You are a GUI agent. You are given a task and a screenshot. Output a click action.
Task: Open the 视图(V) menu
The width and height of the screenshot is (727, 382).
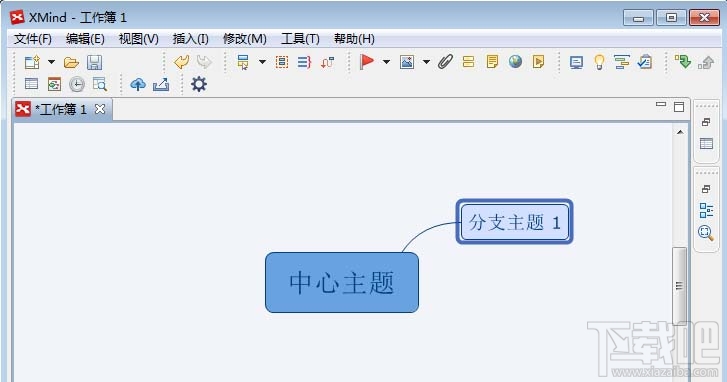138,39
